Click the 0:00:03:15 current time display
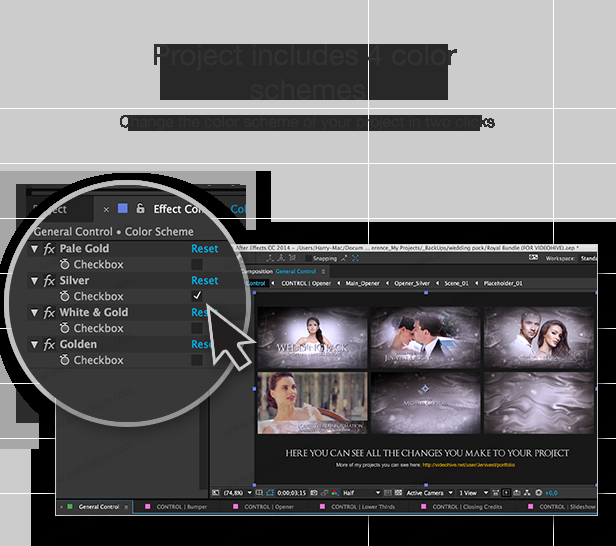This screenshot has width=616, height=546. (292, 493)
